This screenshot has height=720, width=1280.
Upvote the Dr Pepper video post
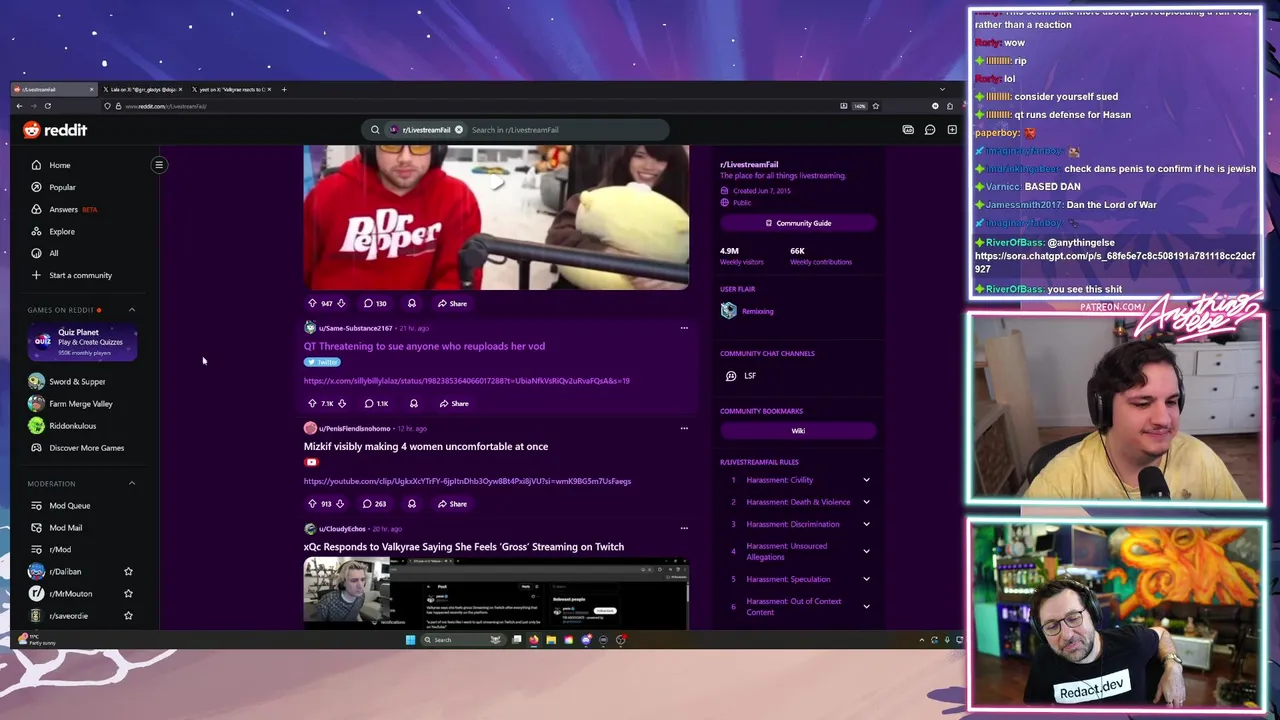click(x=312, y=303)
